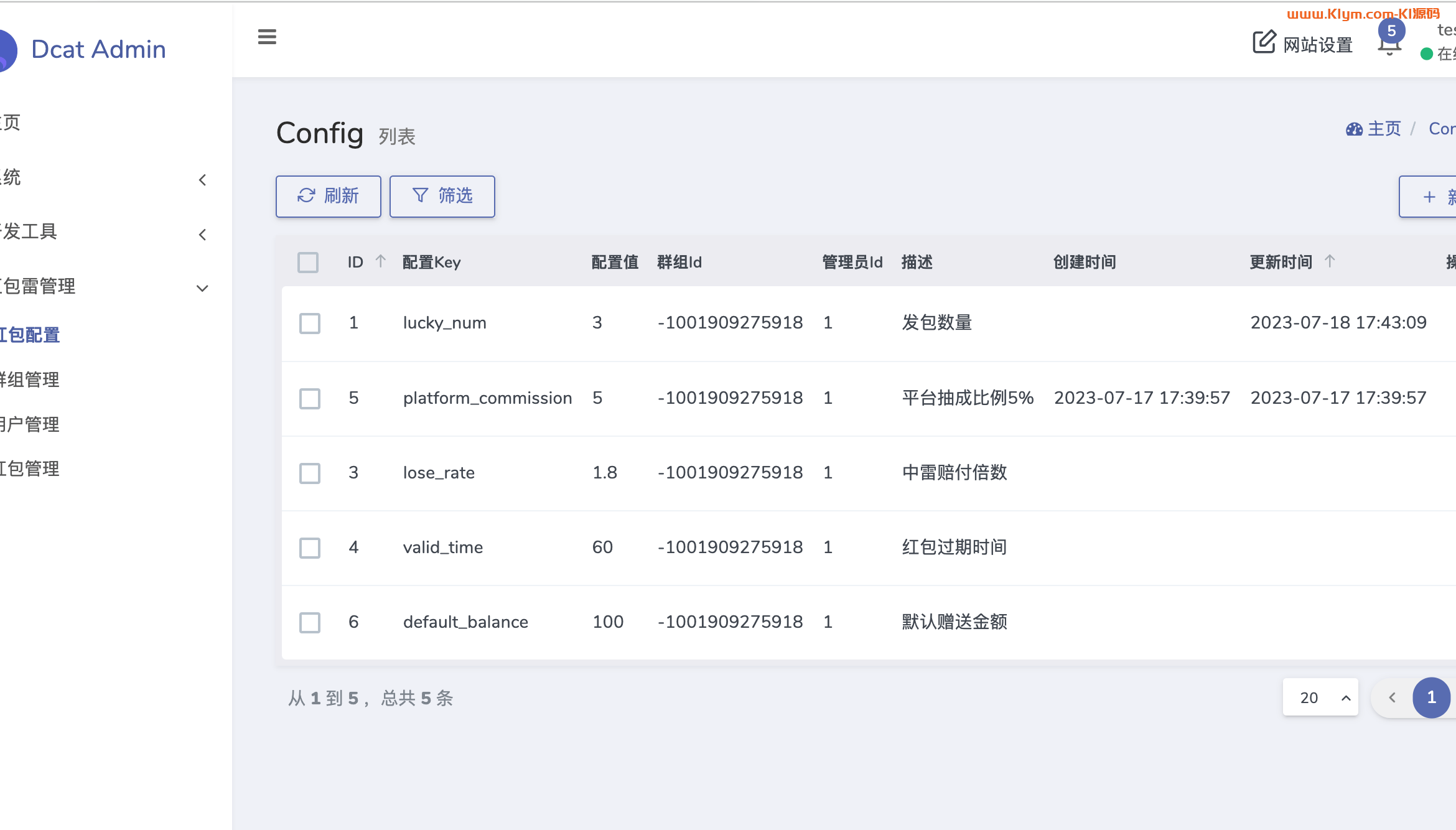Click the dashboard icon in breadcrumb
This screenshot has width=1456, height=830.
1354,129
